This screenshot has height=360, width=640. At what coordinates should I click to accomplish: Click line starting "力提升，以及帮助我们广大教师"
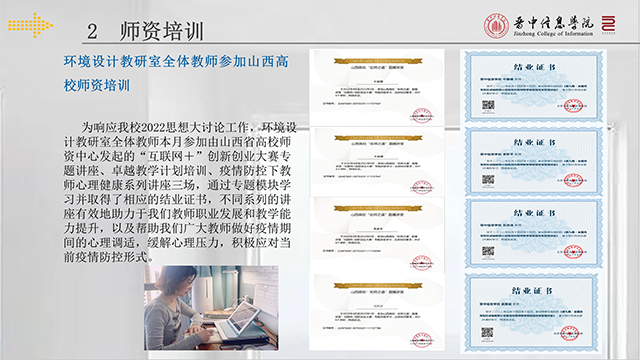177,228
